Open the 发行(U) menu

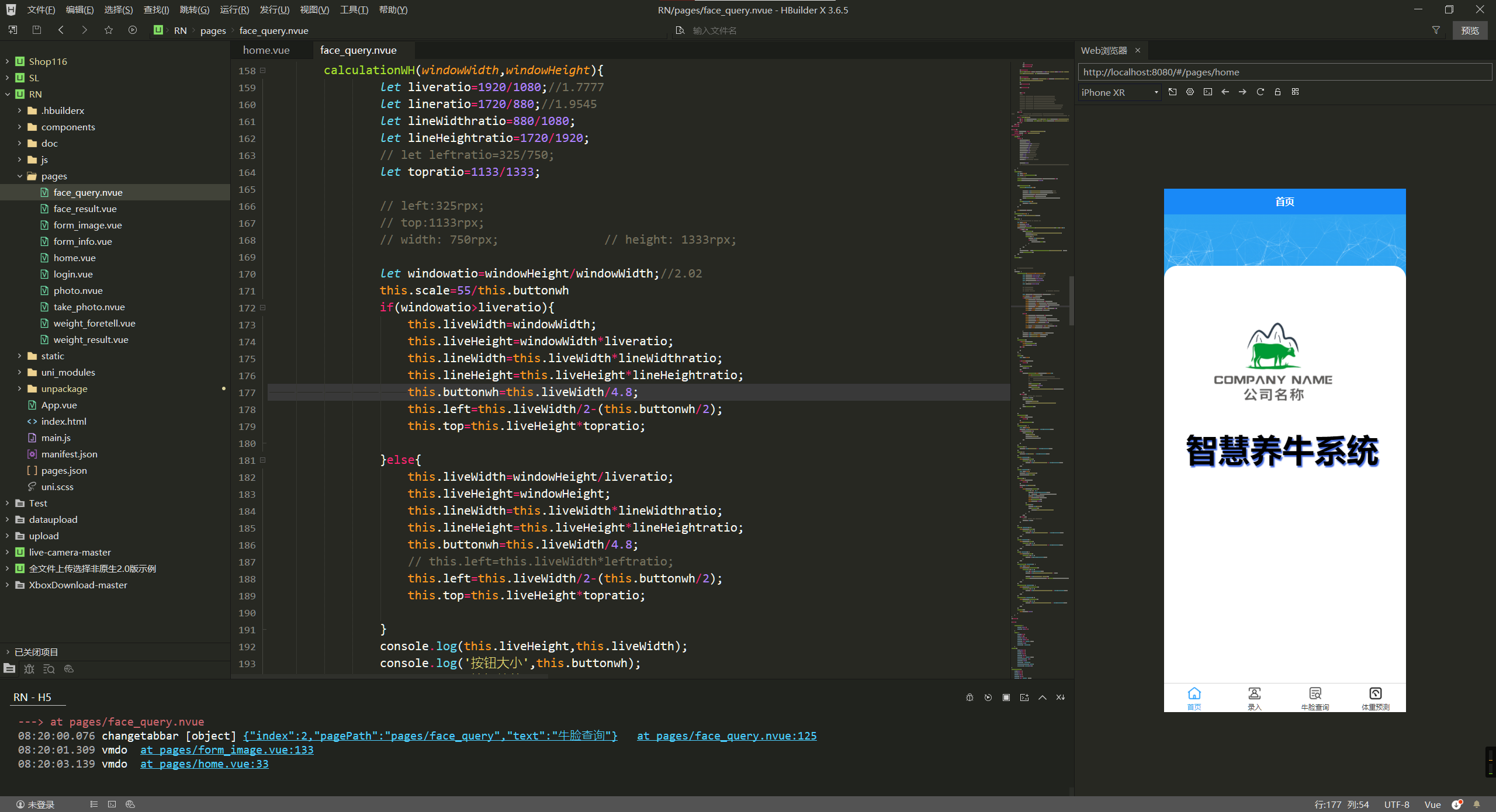point(274,10)
